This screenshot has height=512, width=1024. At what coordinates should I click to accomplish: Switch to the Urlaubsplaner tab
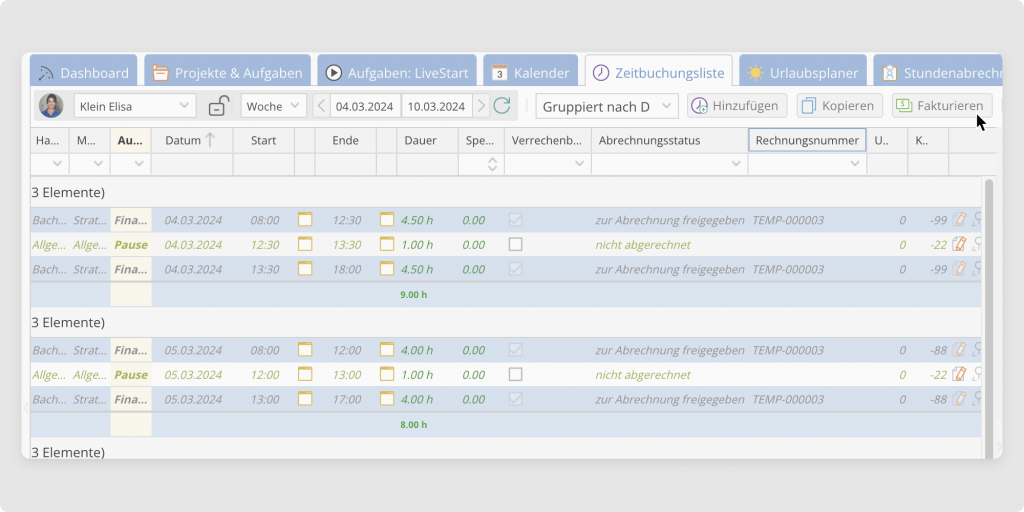802,73
